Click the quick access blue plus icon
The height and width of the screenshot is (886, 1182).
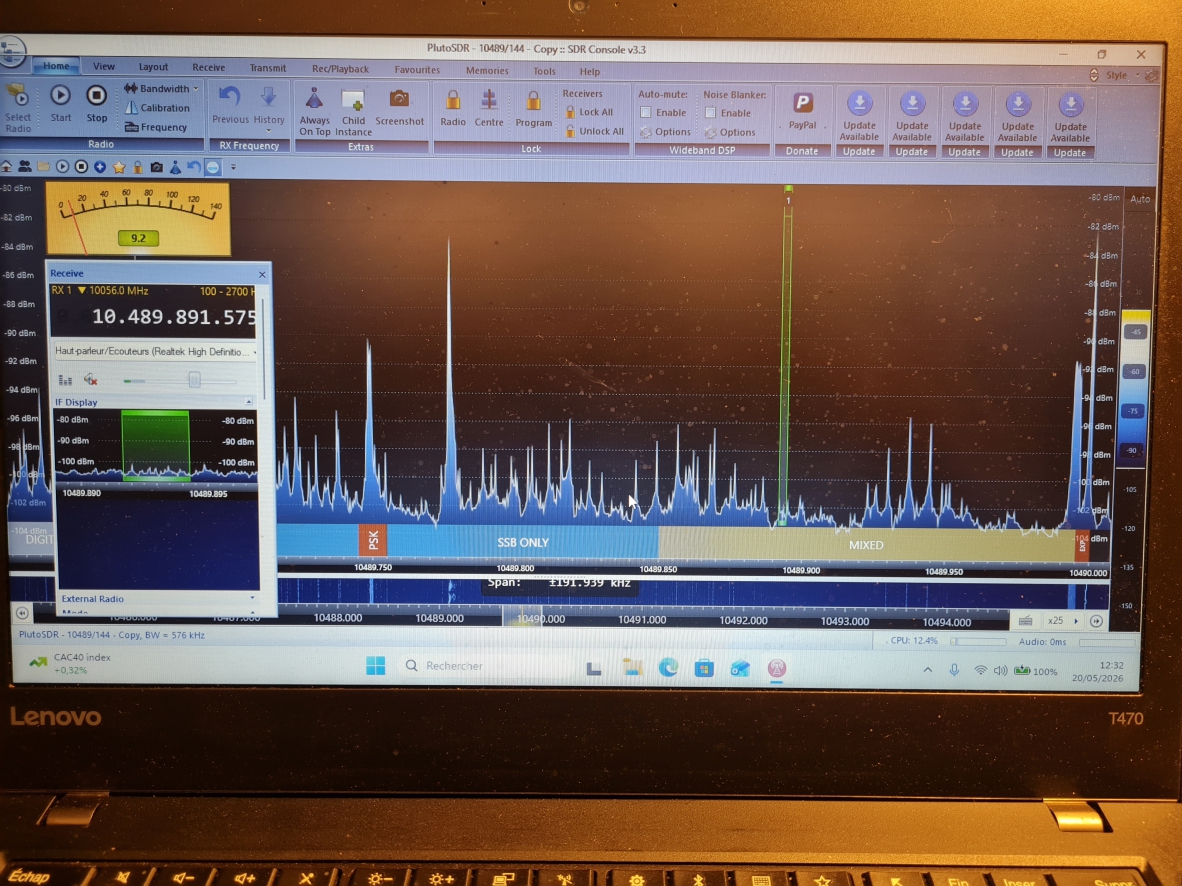coord(100,167)
